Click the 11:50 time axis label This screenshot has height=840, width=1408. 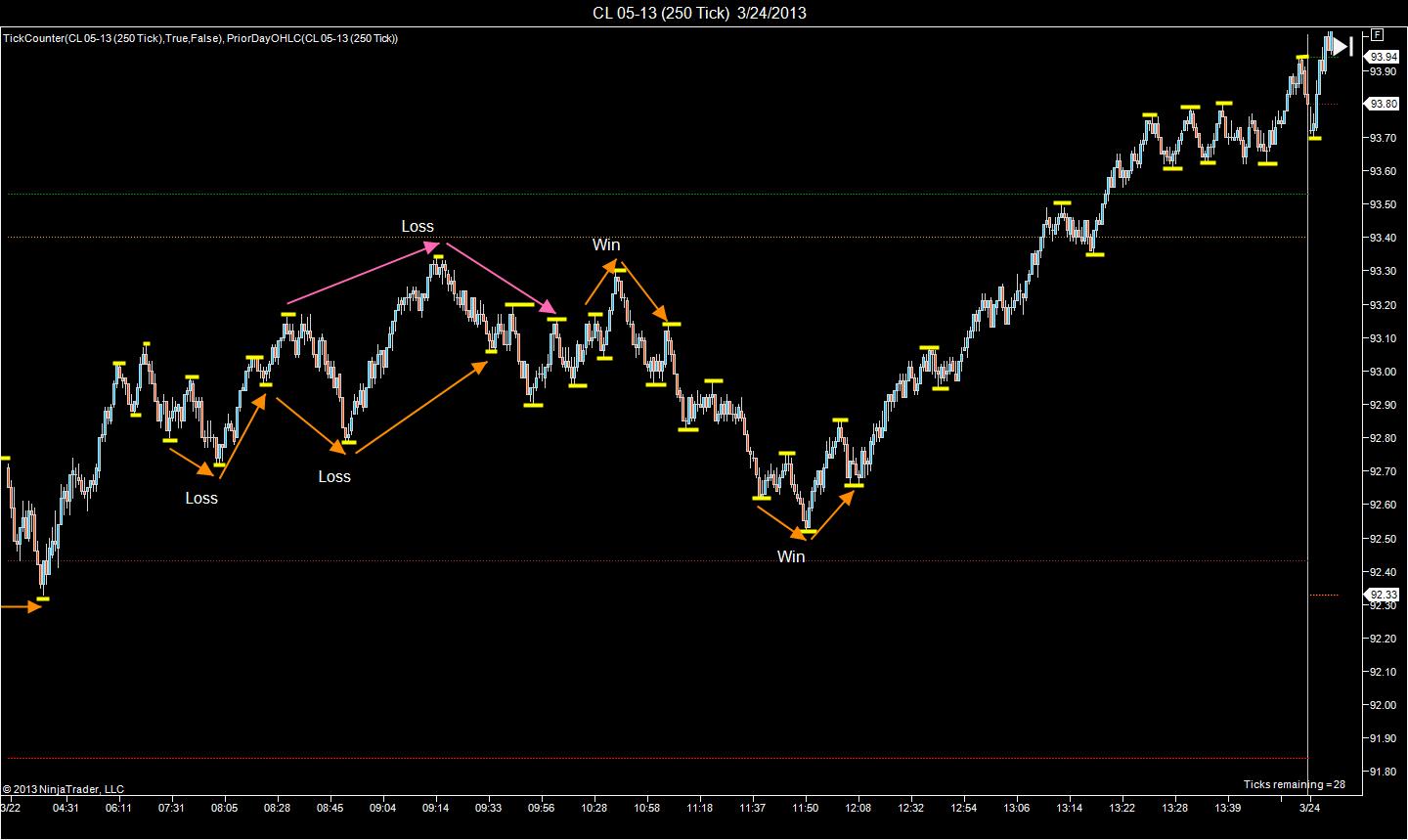click(x=806, y=808)
